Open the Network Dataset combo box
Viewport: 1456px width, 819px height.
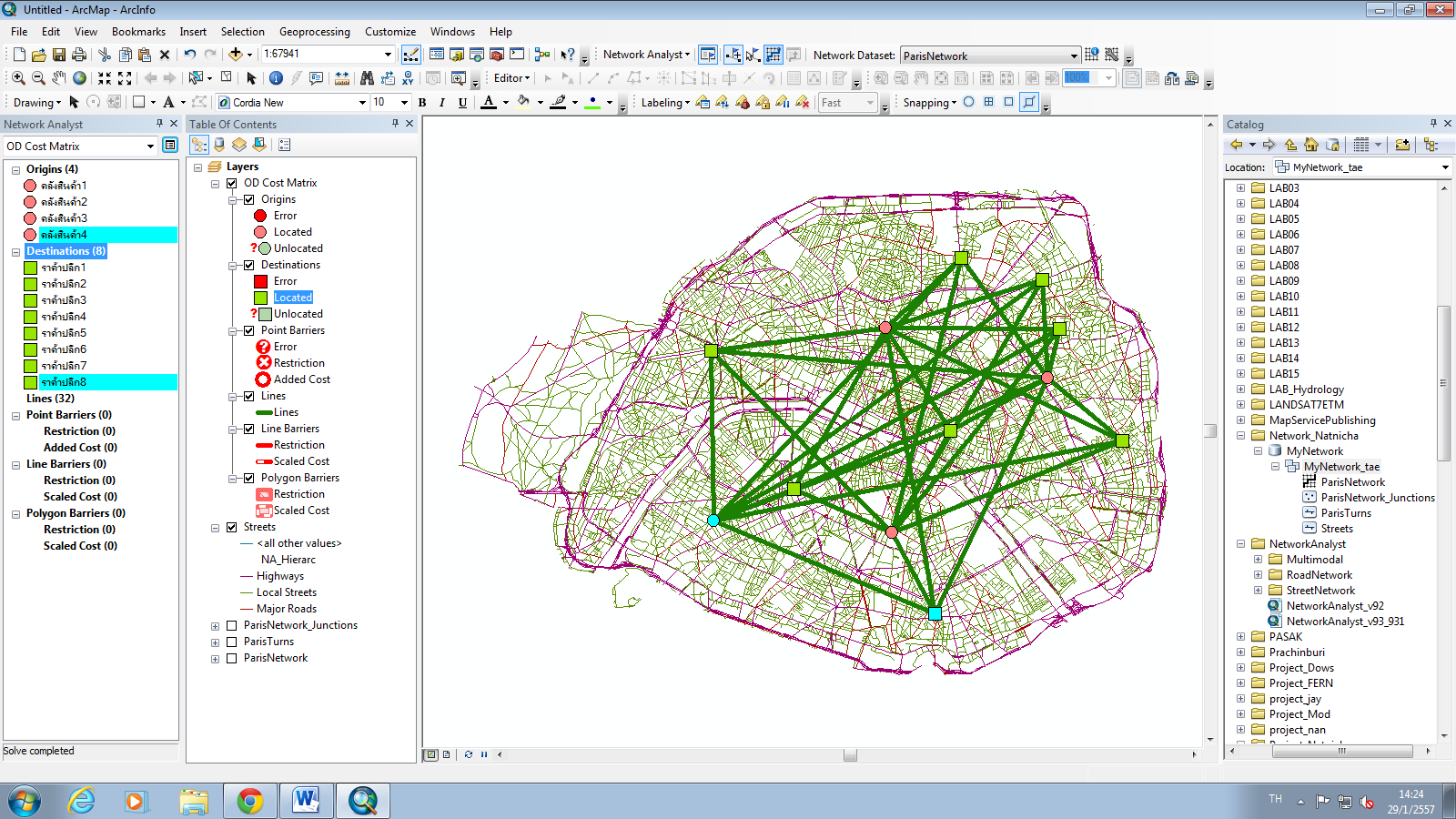1075,55
